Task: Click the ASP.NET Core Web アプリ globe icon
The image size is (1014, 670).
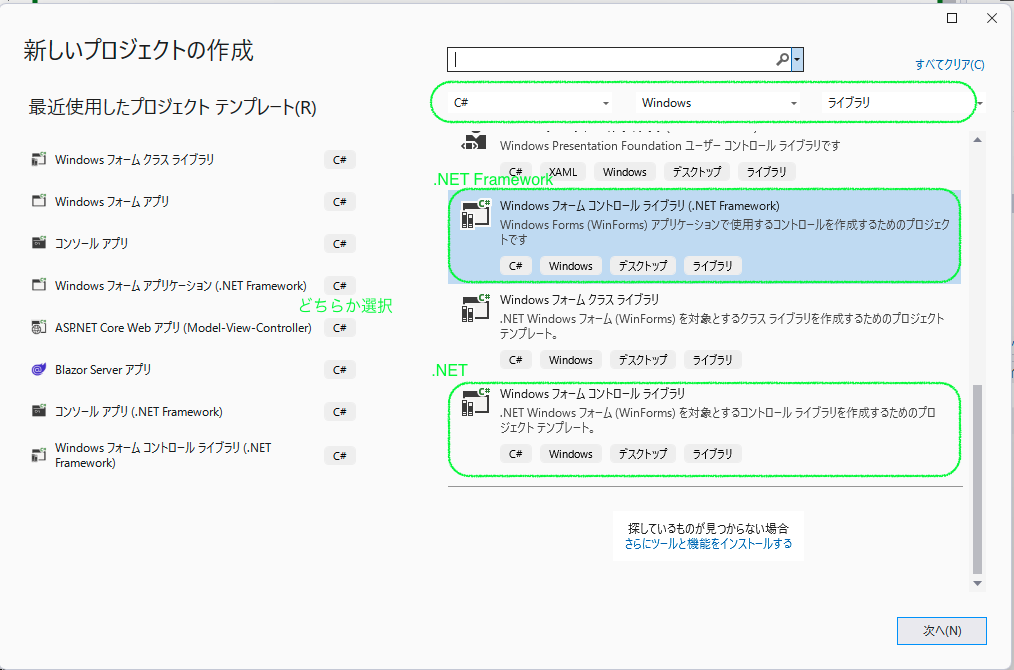Action: pos(39,327)
